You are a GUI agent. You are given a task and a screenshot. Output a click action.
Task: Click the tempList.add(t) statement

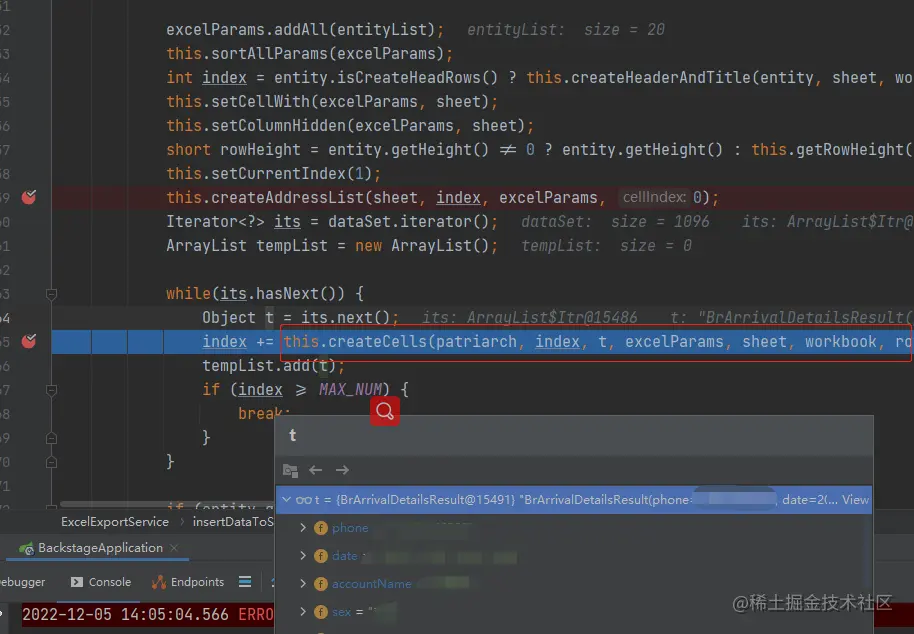pos(273,365)
